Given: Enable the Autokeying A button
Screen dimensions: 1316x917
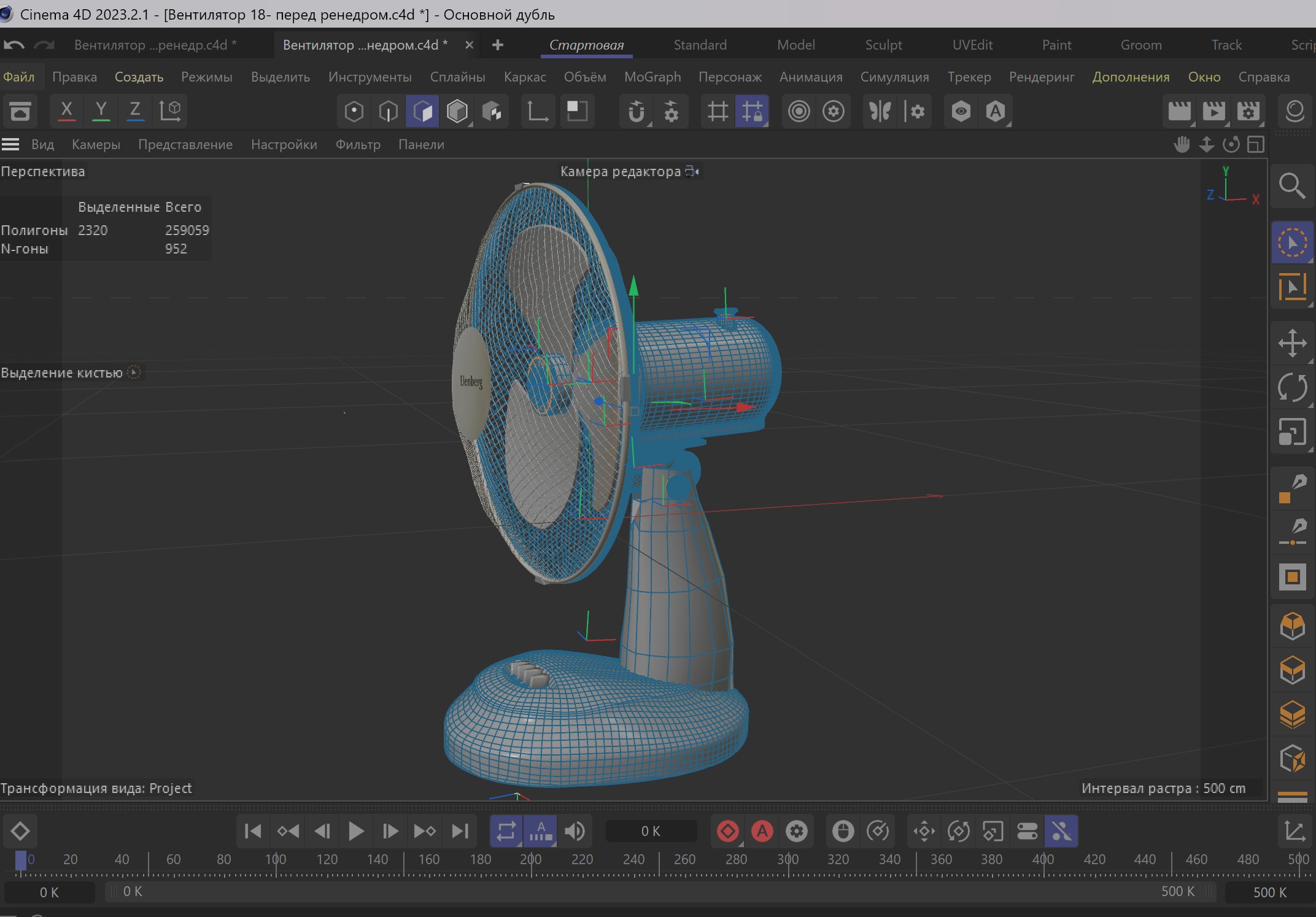Looking at the screenshot, I should click(x=762, y=831).
